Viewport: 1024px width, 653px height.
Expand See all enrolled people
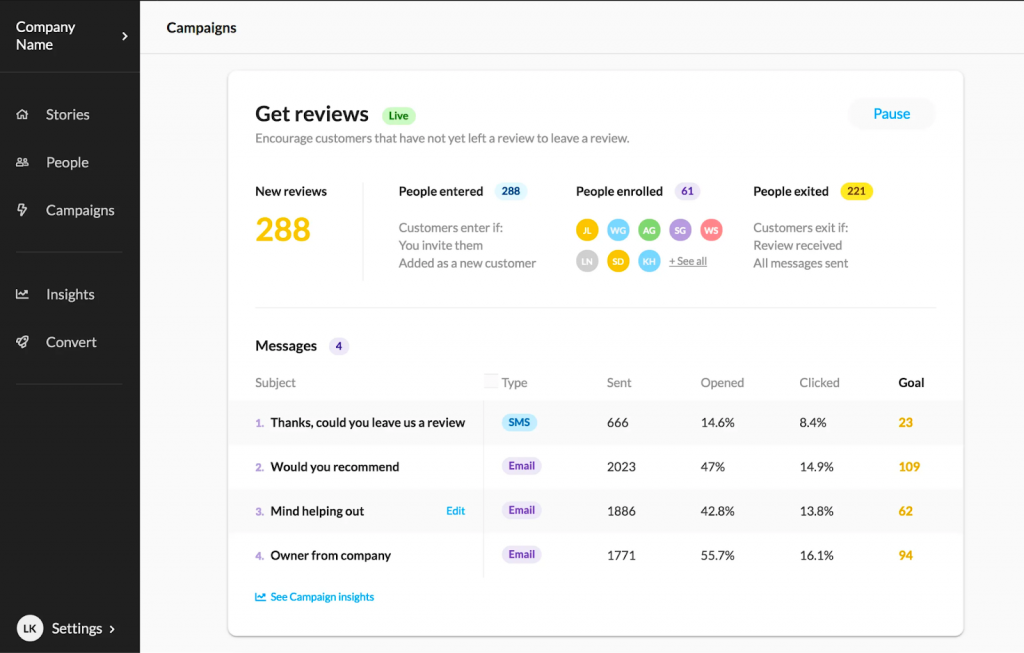coord(687,261)
